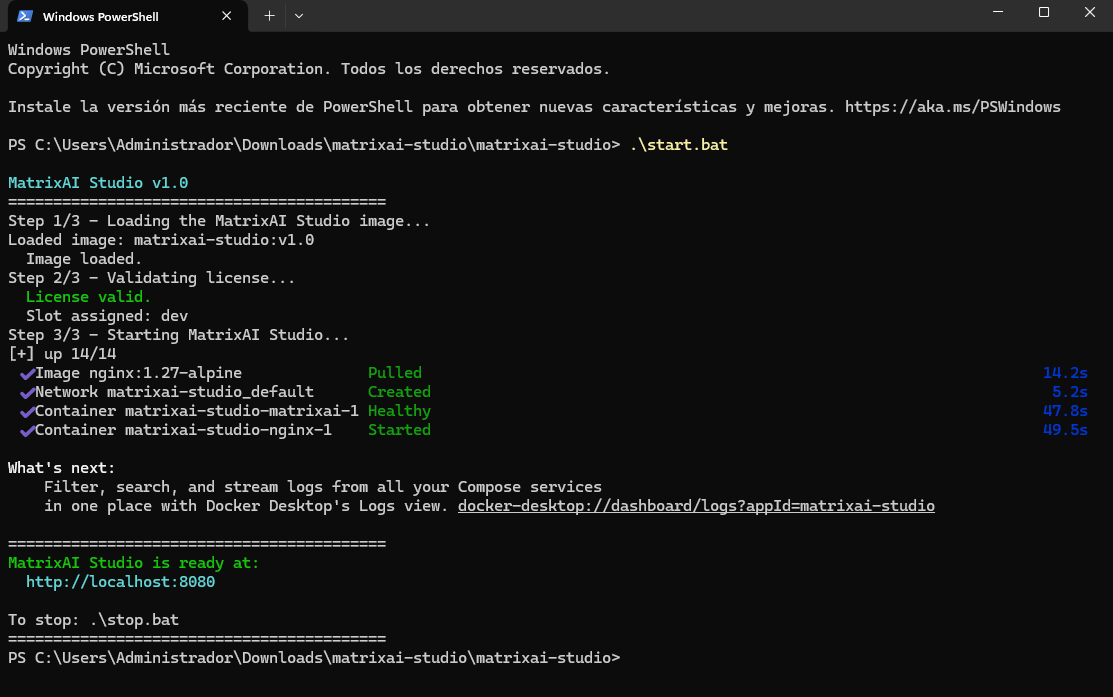Maximize the terminal window
This screenshot has width=1113, height=697.
coord(1043,12)
